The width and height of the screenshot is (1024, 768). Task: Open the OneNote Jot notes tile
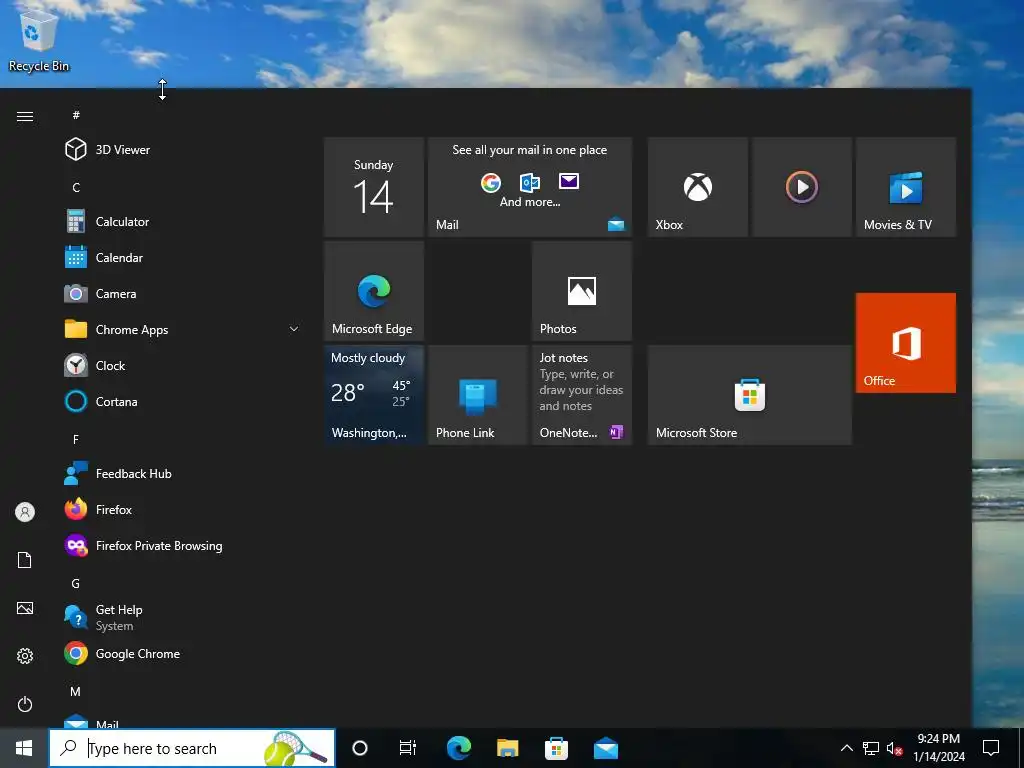(x=582, y=395)
